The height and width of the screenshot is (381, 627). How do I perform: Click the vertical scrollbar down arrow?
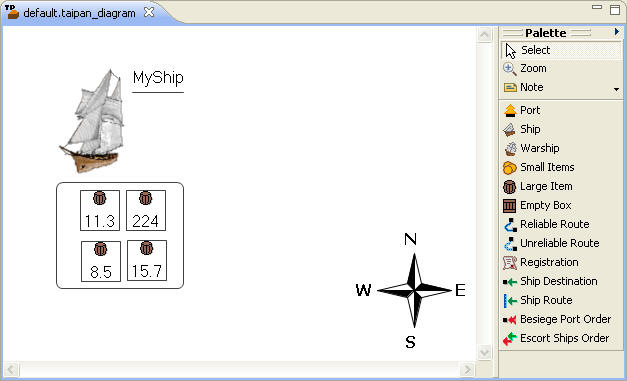[x=484, y=353]
